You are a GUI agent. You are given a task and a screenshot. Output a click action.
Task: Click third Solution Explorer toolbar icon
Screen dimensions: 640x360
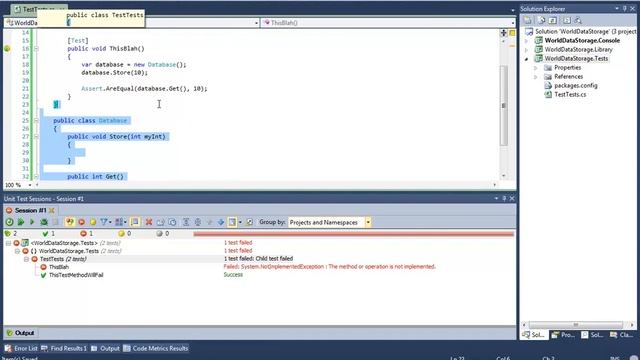click(553, 20)
